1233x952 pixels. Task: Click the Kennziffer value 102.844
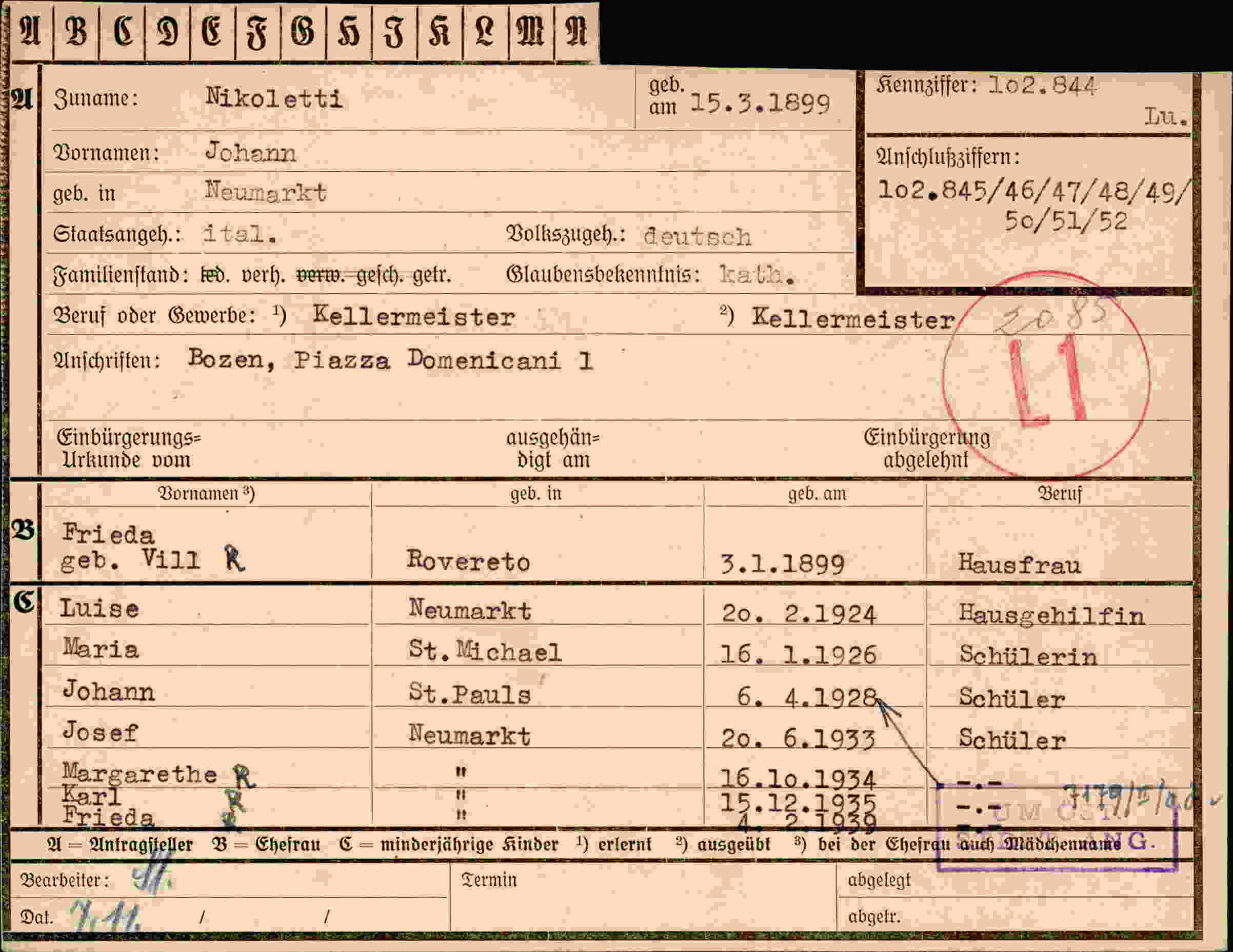click(x=1042, y=86)
